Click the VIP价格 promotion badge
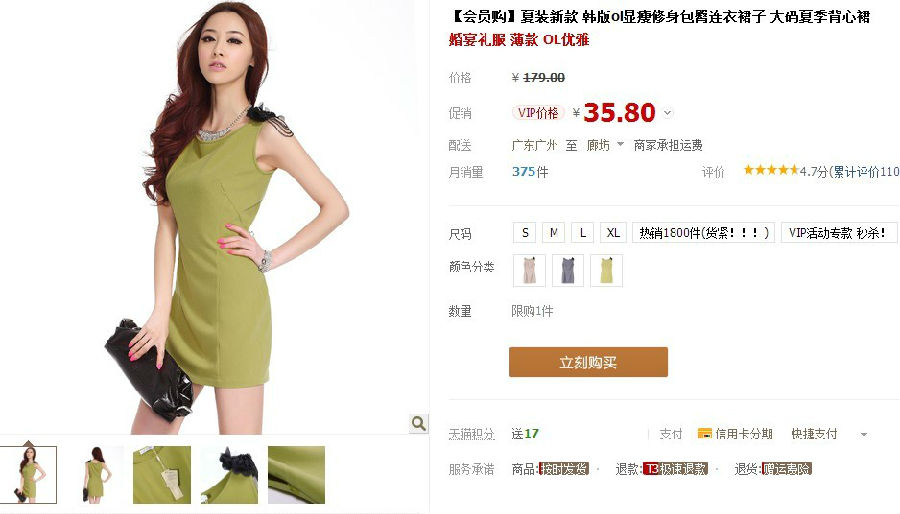 pos(538,112)
